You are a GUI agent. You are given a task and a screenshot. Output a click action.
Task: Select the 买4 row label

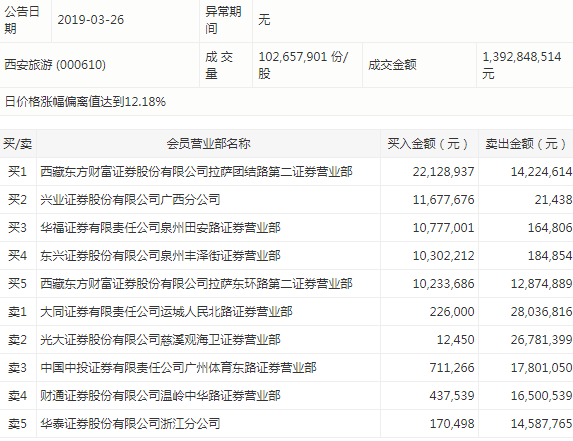18,255
